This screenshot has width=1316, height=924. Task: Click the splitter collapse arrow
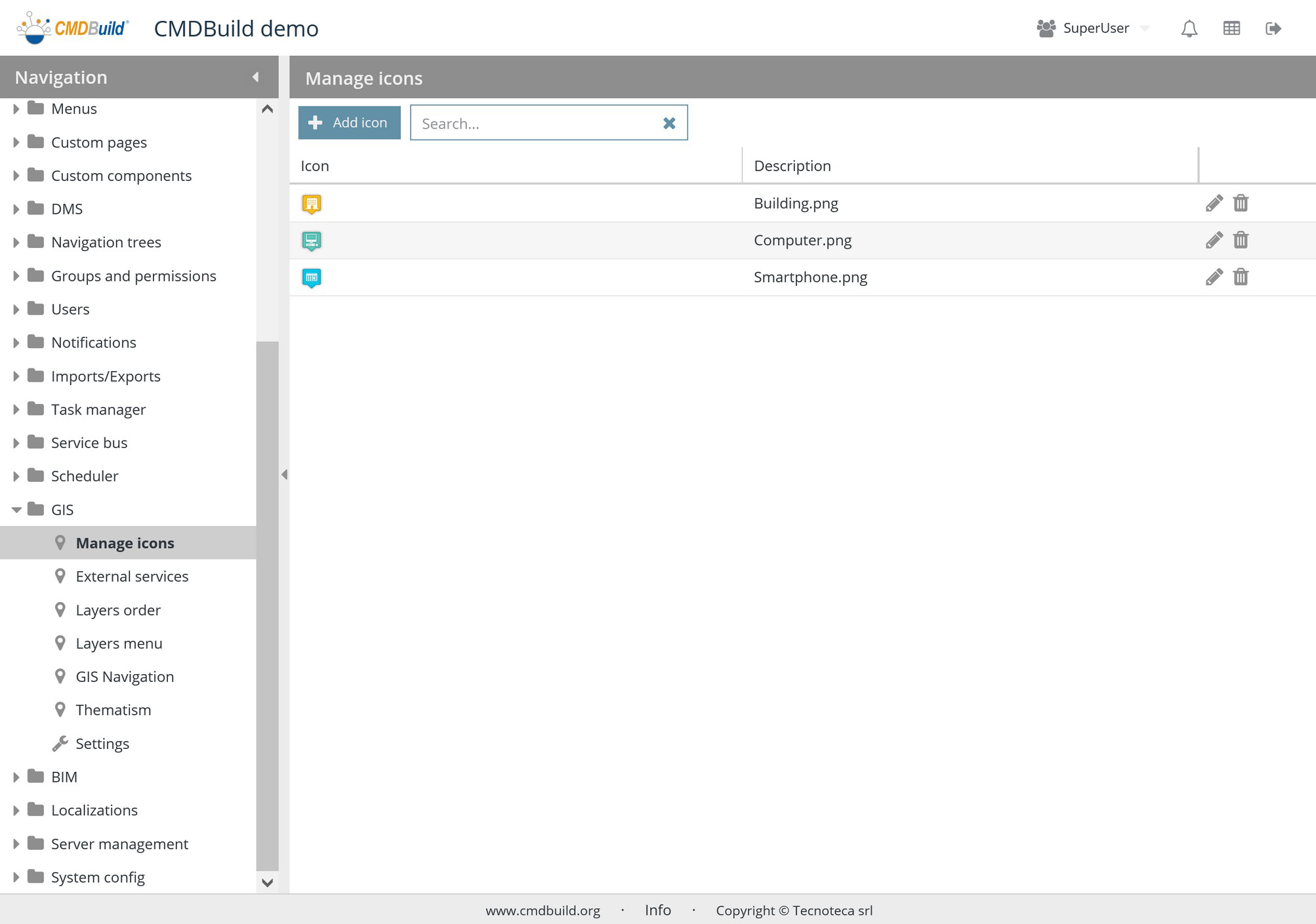[x=284, y=474]
